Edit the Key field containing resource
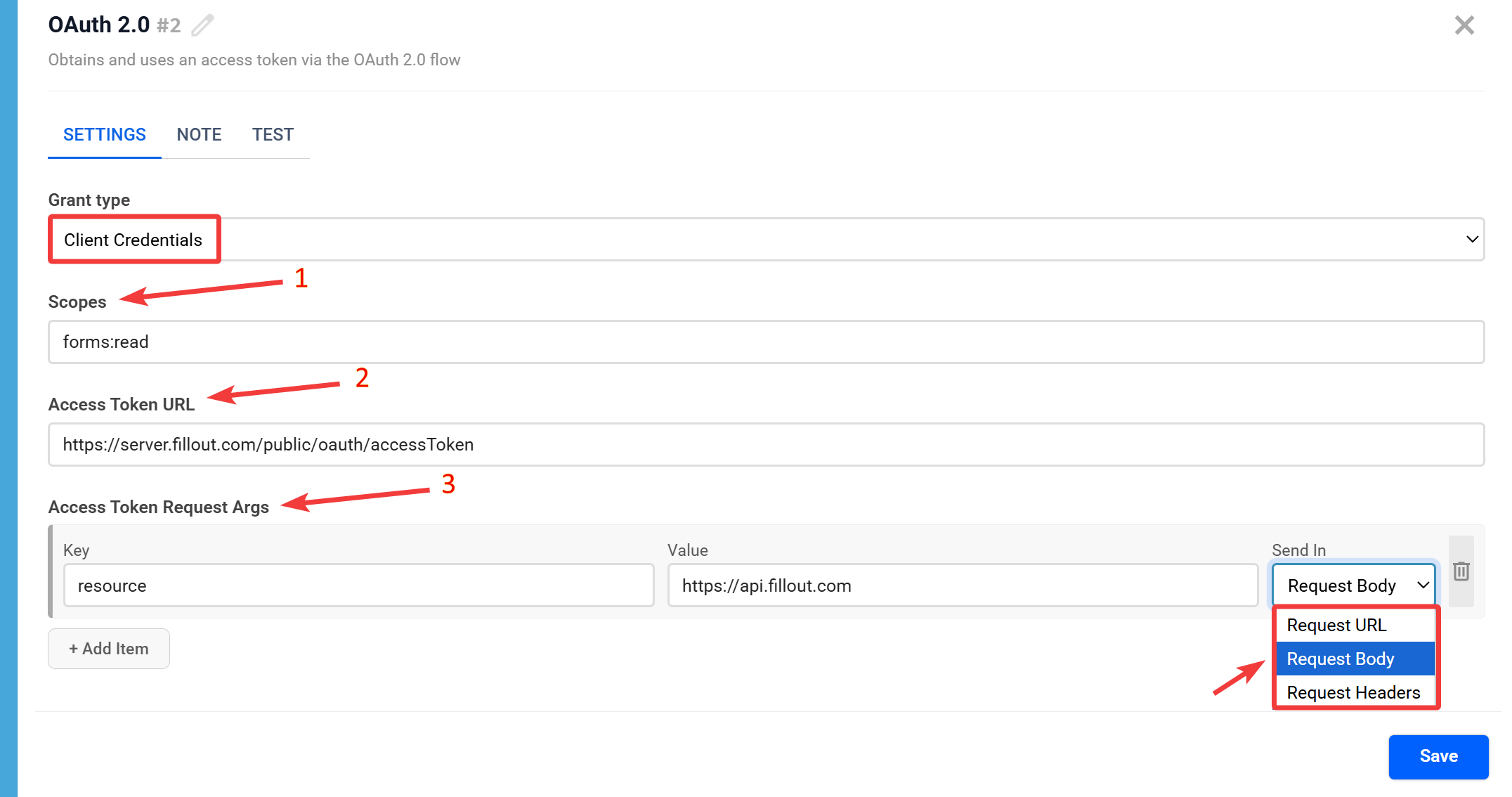1512x797 pixels. click(x=358, y=585)
